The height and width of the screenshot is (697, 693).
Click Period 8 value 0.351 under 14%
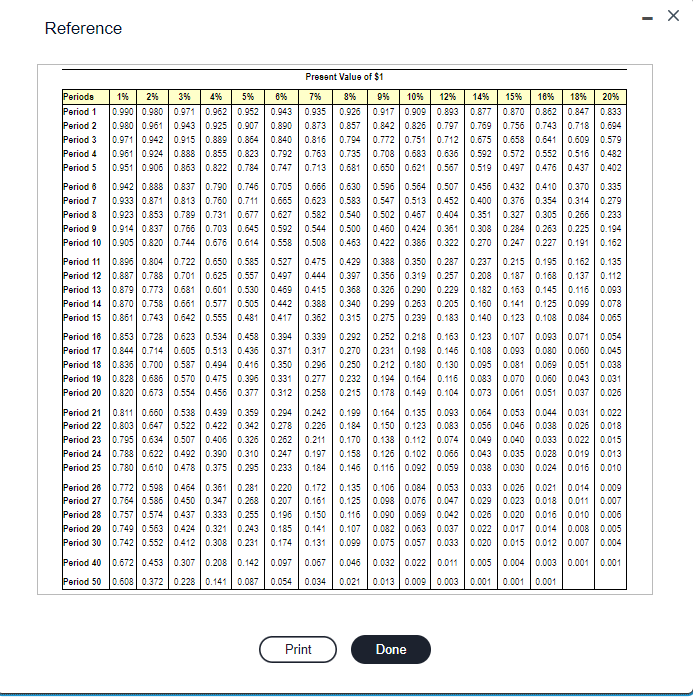tap(481, 215)
